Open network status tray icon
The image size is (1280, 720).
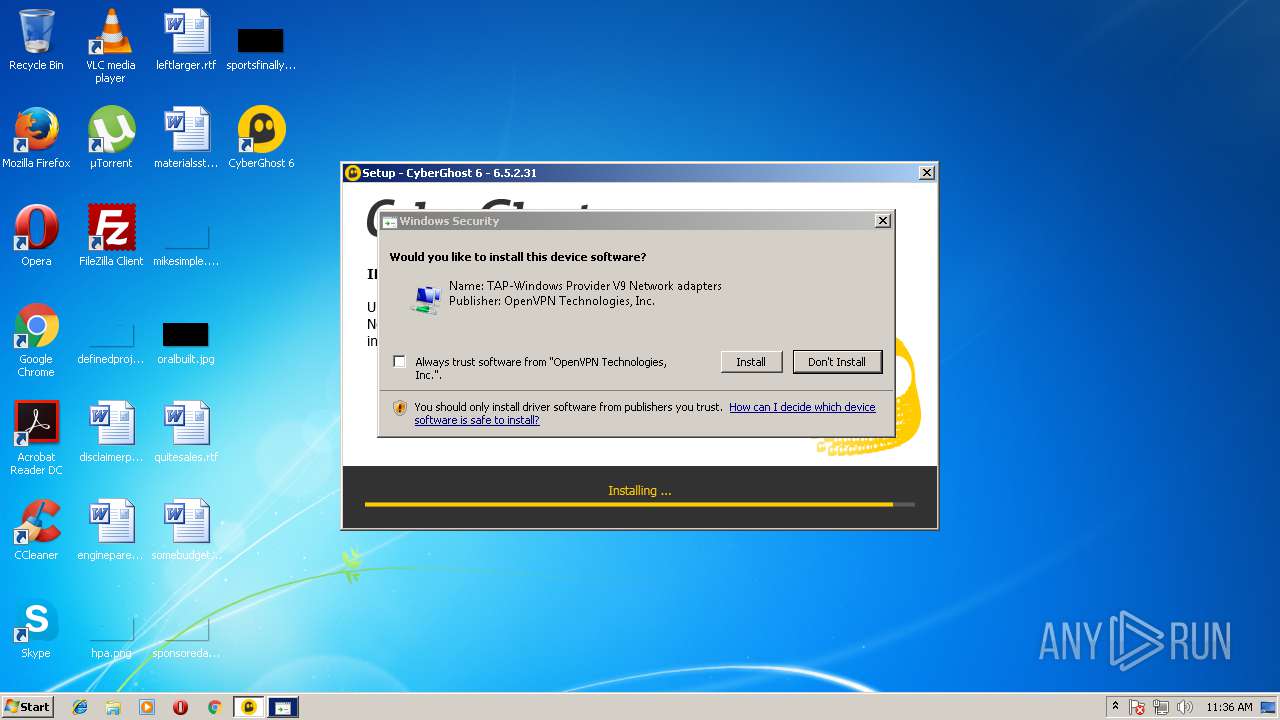pyautogui.click(x=1162, y=707)
